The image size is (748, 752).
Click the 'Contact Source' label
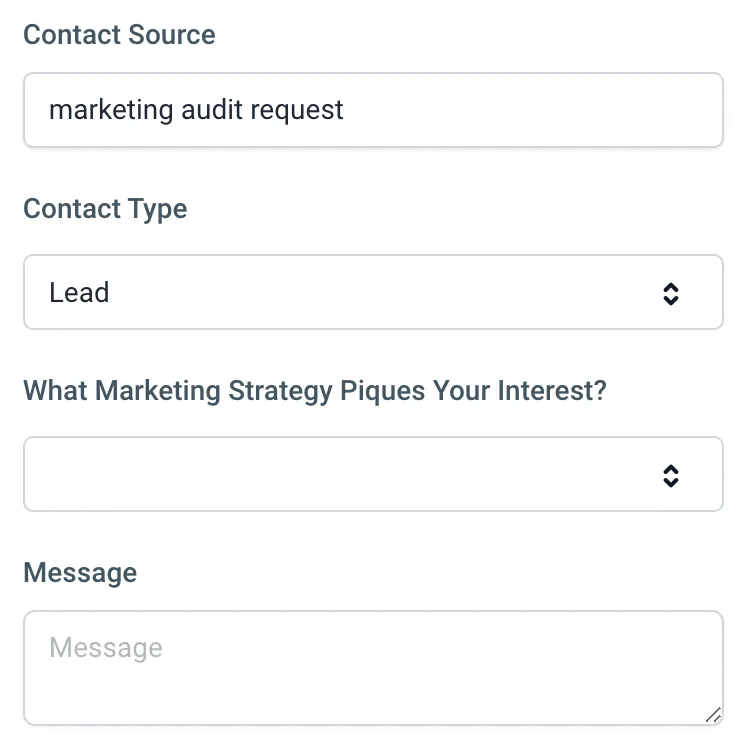click(119, 35)
